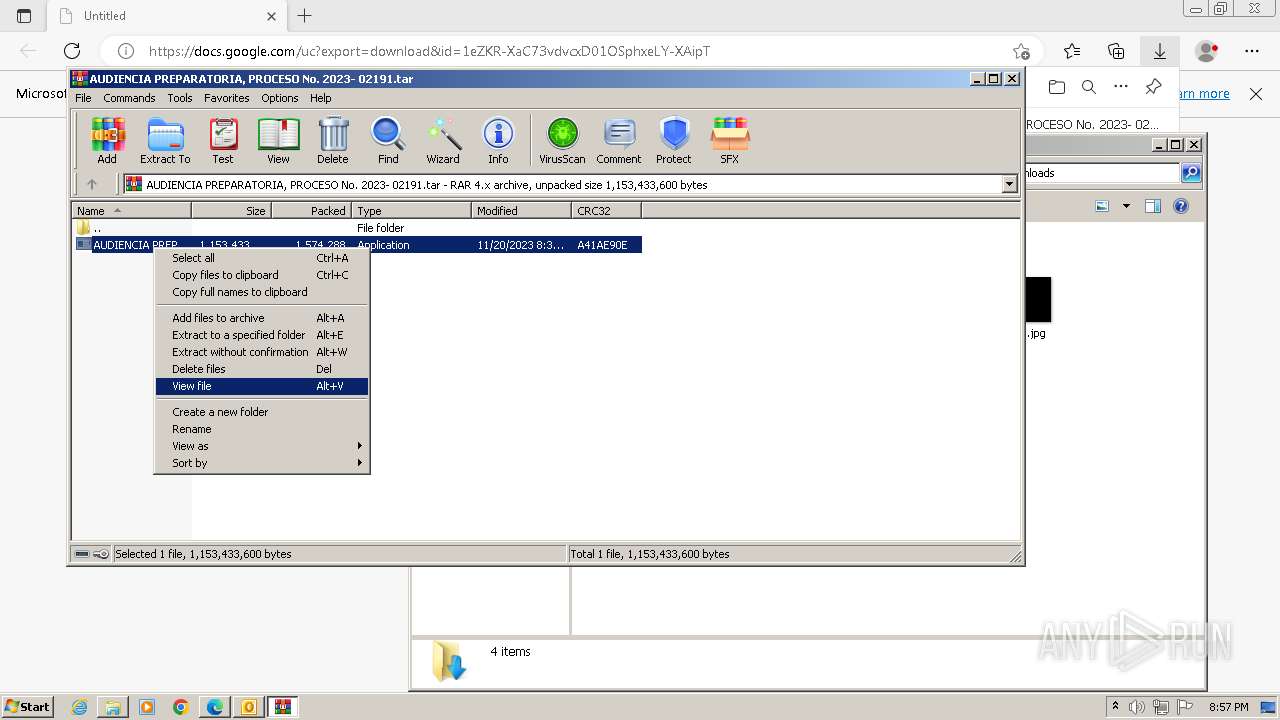The image size is (1280, 720).
Task: Click the WinRAR taskbar button
Action: click(283, 707)
